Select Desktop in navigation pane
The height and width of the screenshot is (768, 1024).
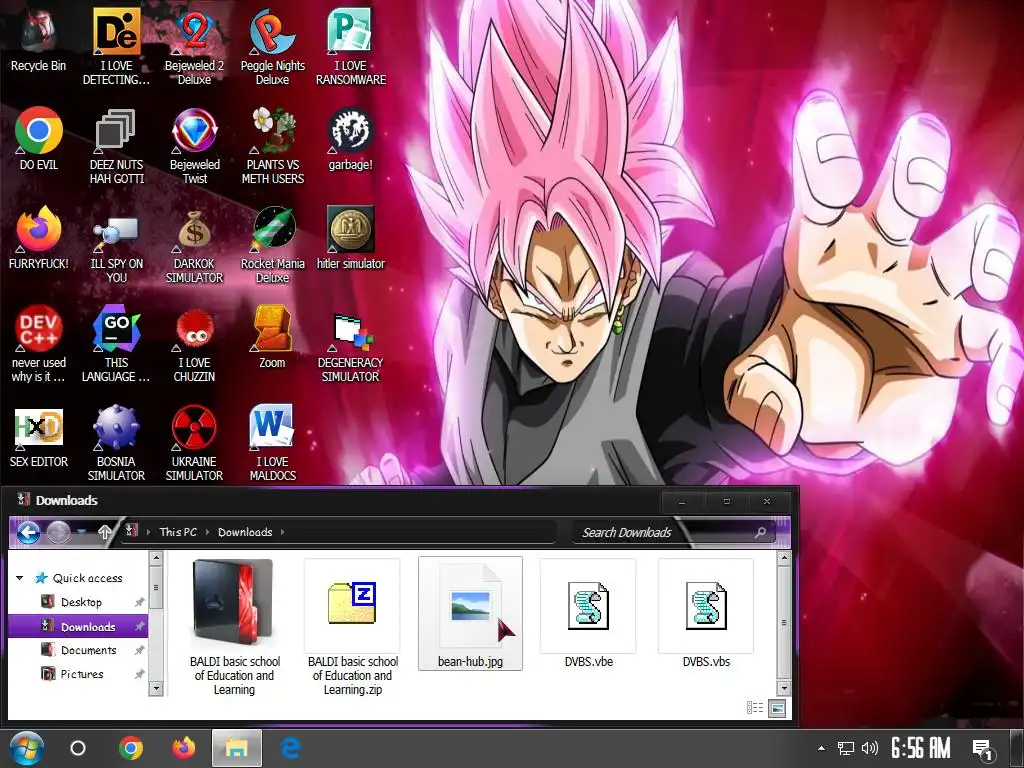point(81,602)
